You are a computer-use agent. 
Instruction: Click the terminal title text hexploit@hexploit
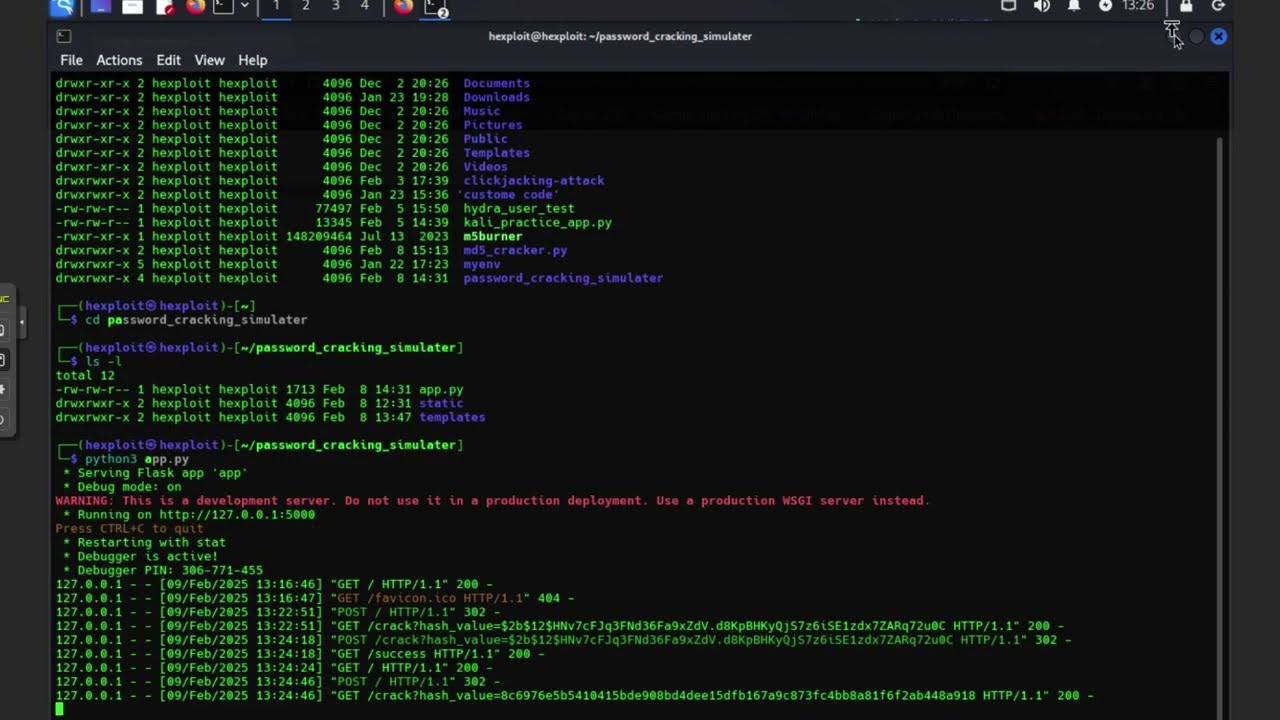pyautogui.click(x=620, y=36)
